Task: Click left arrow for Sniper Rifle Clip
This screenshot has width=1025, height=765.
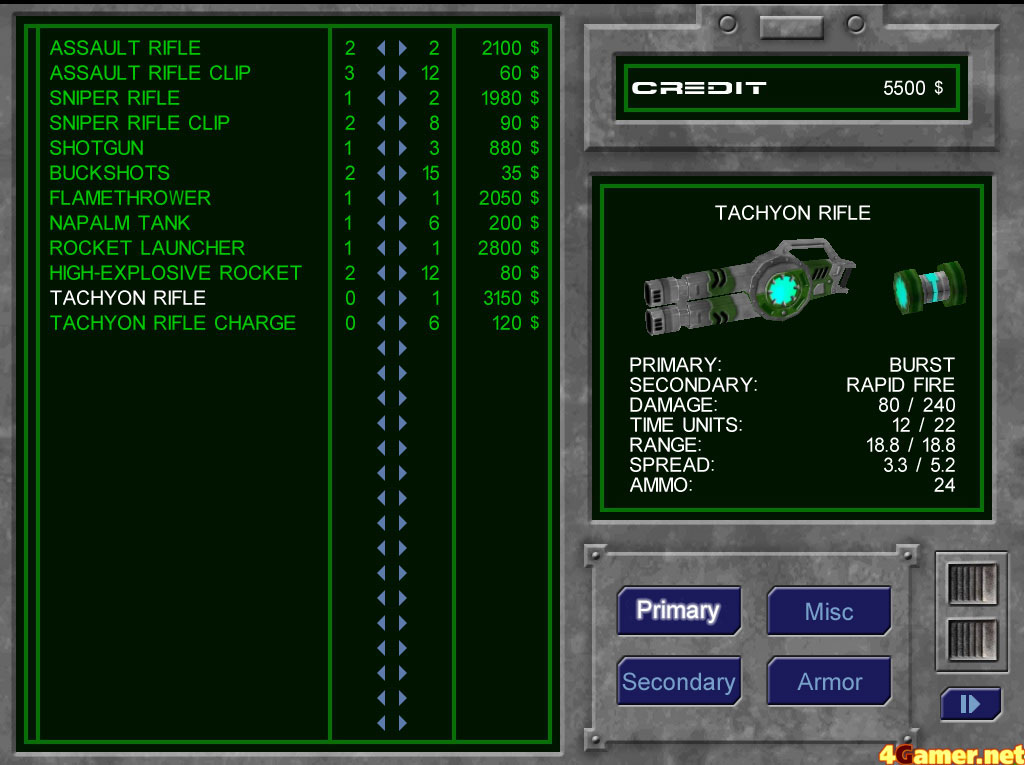Action: 381,123
